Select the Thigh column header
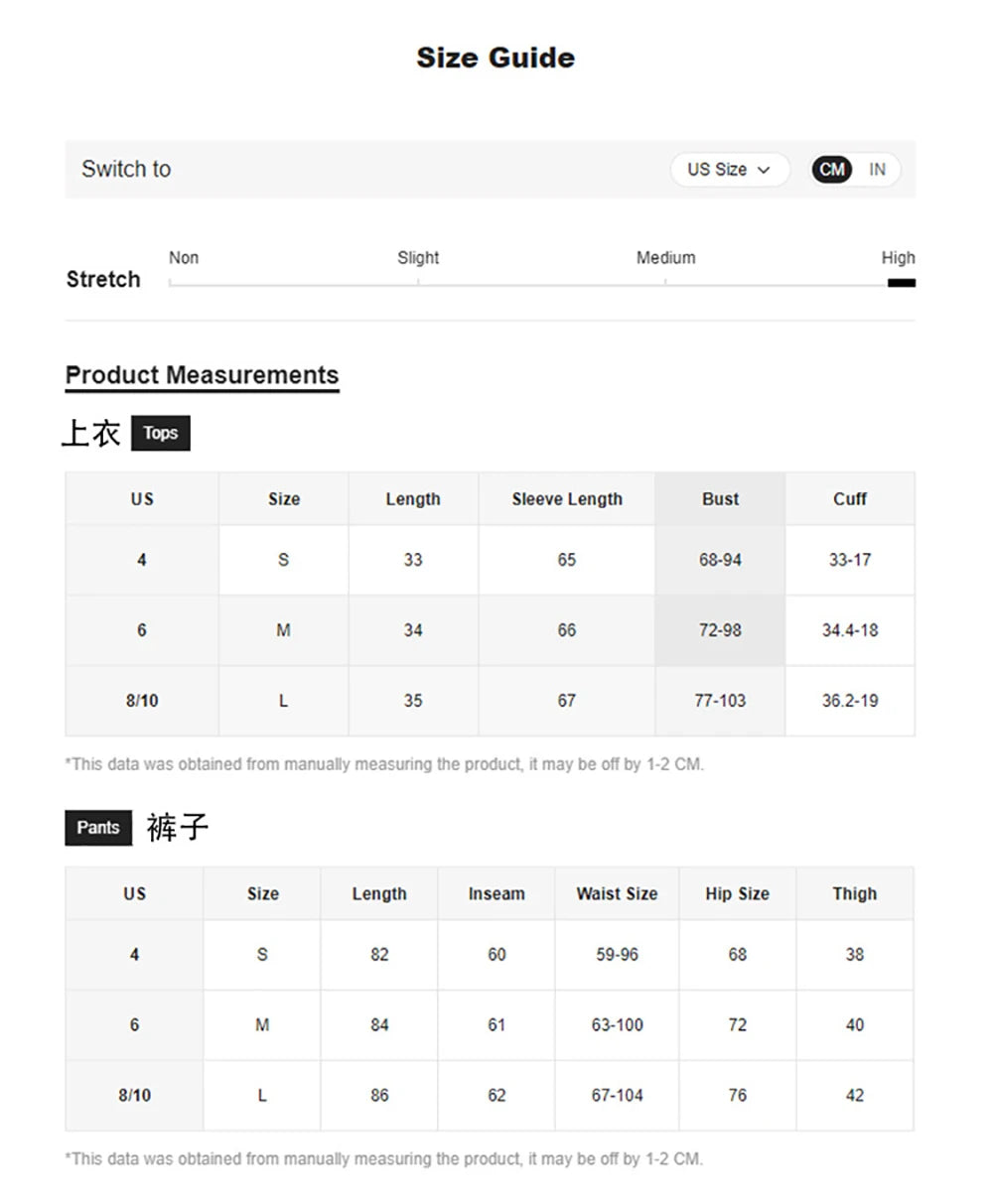 point(854,893)
